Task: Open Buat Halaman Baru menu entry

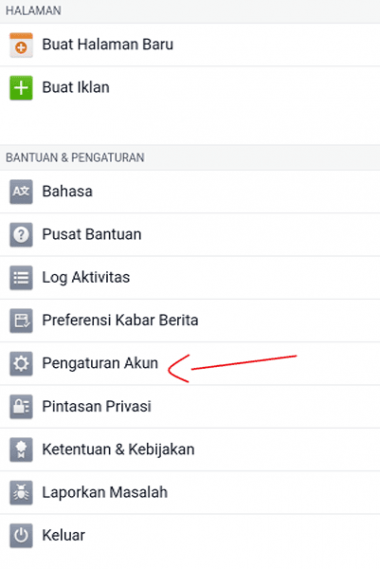Action: pyautogui.click(x=190, y=45)
